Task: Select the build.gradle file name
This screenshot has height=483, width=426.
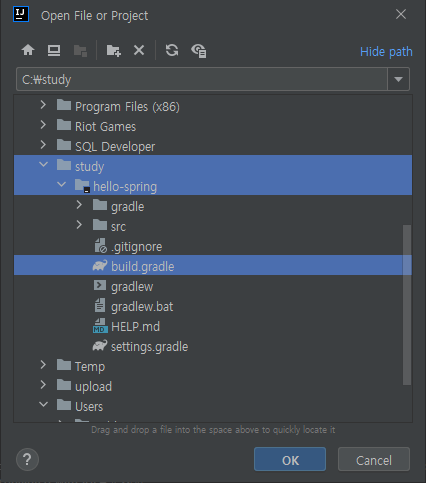Action: [x=143, y=267]
